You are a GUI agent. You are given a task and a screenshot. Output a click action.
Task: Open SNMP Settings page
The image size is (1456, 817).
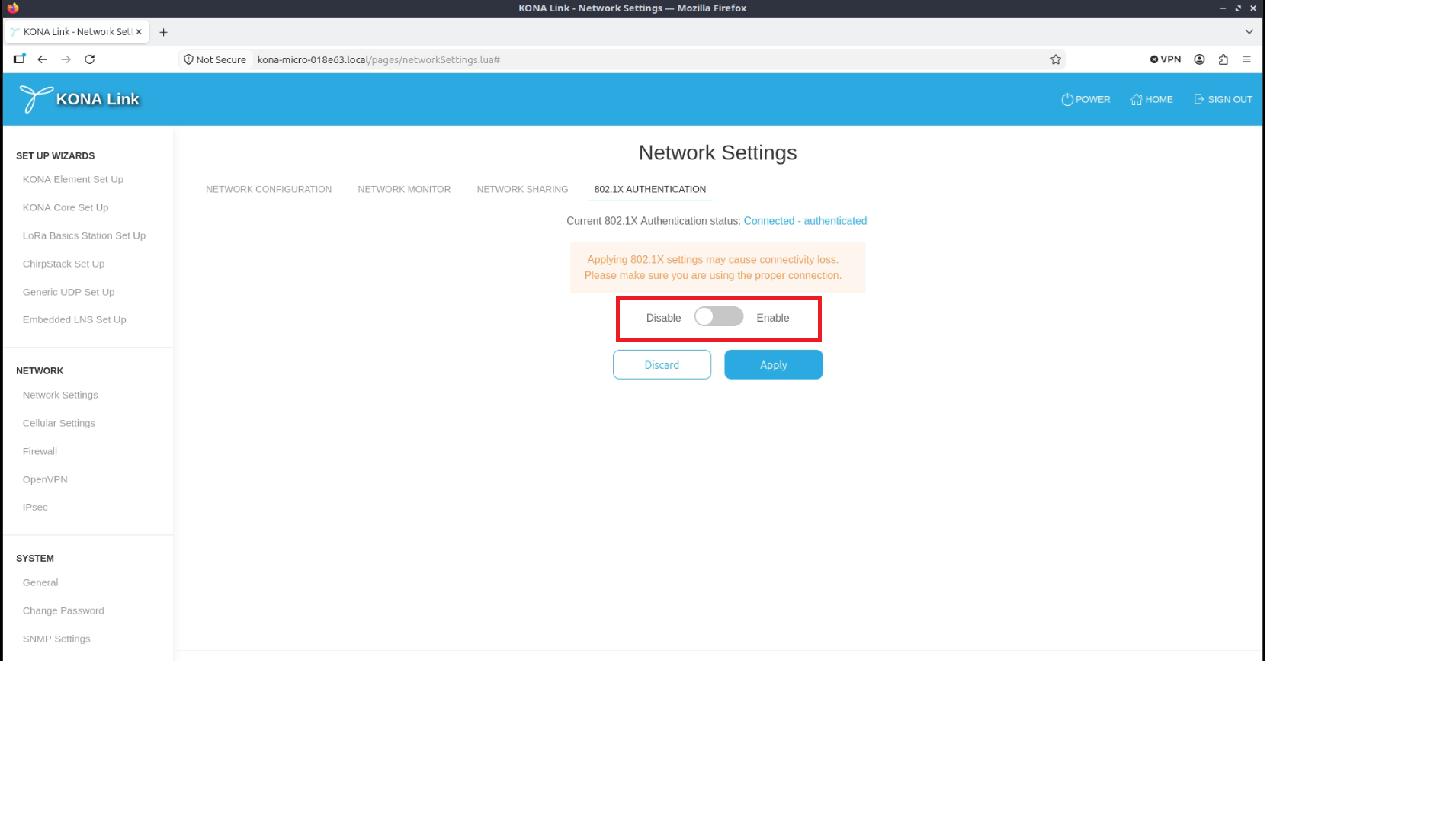56,639
